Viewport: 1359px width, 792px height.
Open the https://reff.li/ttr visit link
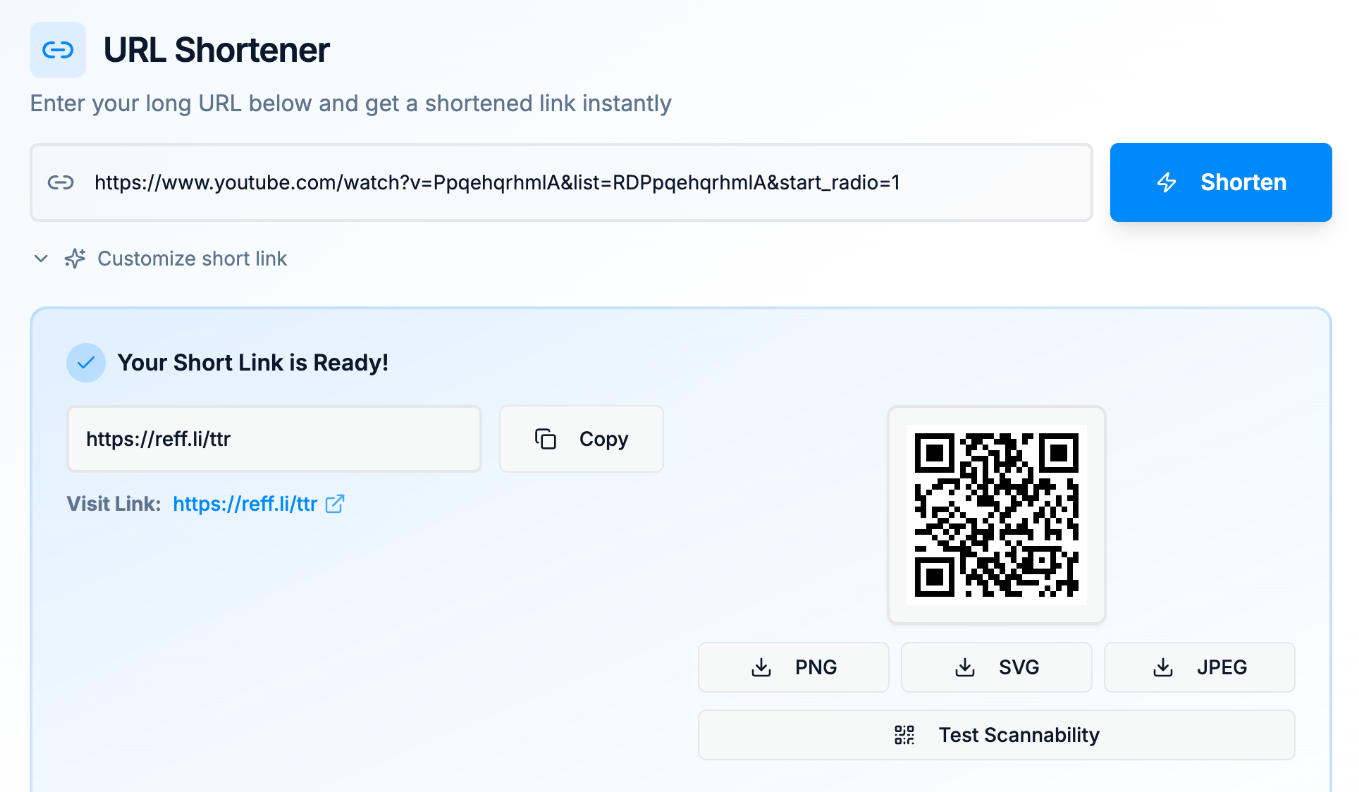pos(245,503)
